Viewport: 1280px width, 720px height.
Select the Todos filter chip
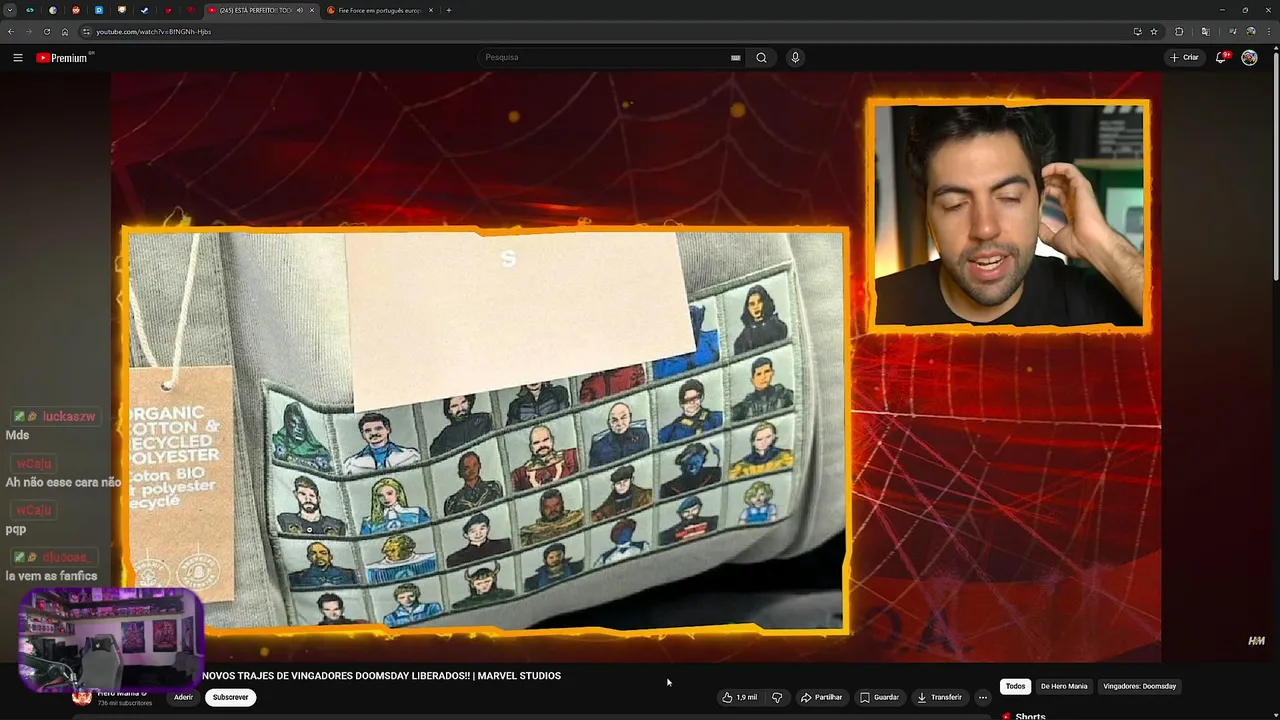pyautogui.click(x=1015, y=686)
